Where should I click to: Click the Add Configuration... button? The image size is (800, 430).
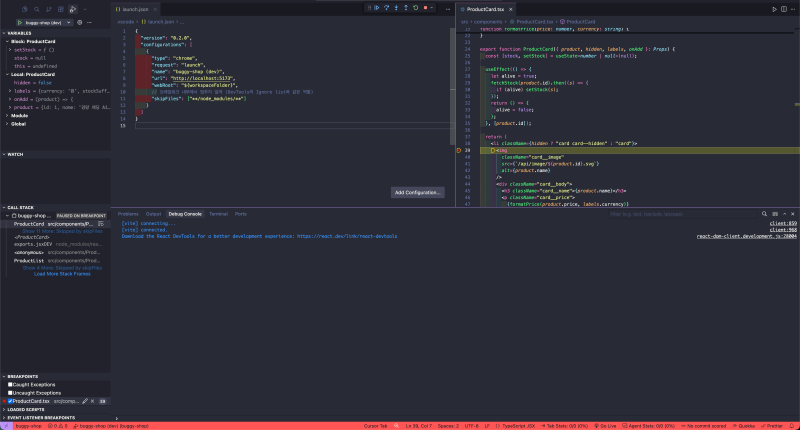[417, 192]
